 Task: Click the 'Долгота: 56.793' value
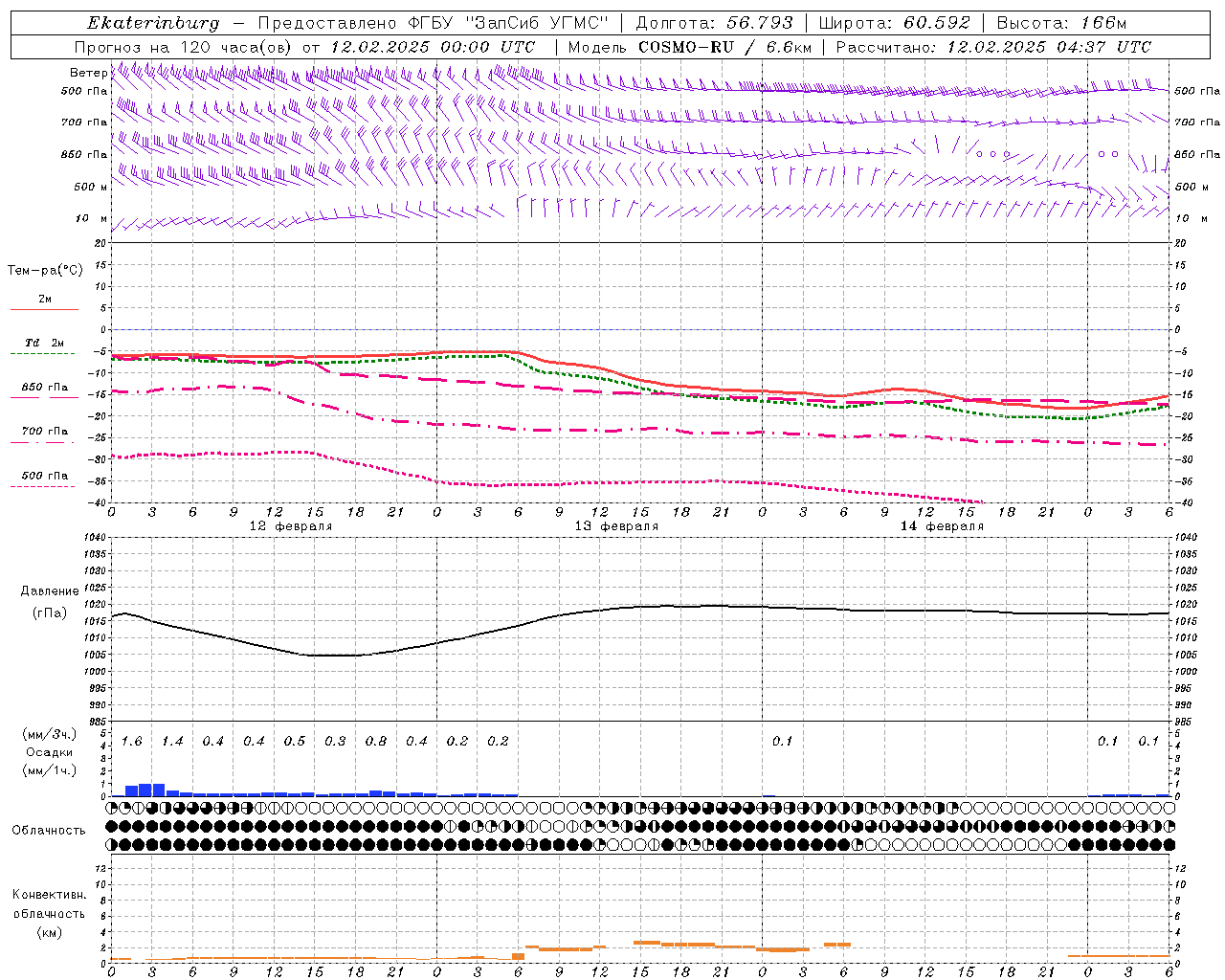[x=714, y=23]
